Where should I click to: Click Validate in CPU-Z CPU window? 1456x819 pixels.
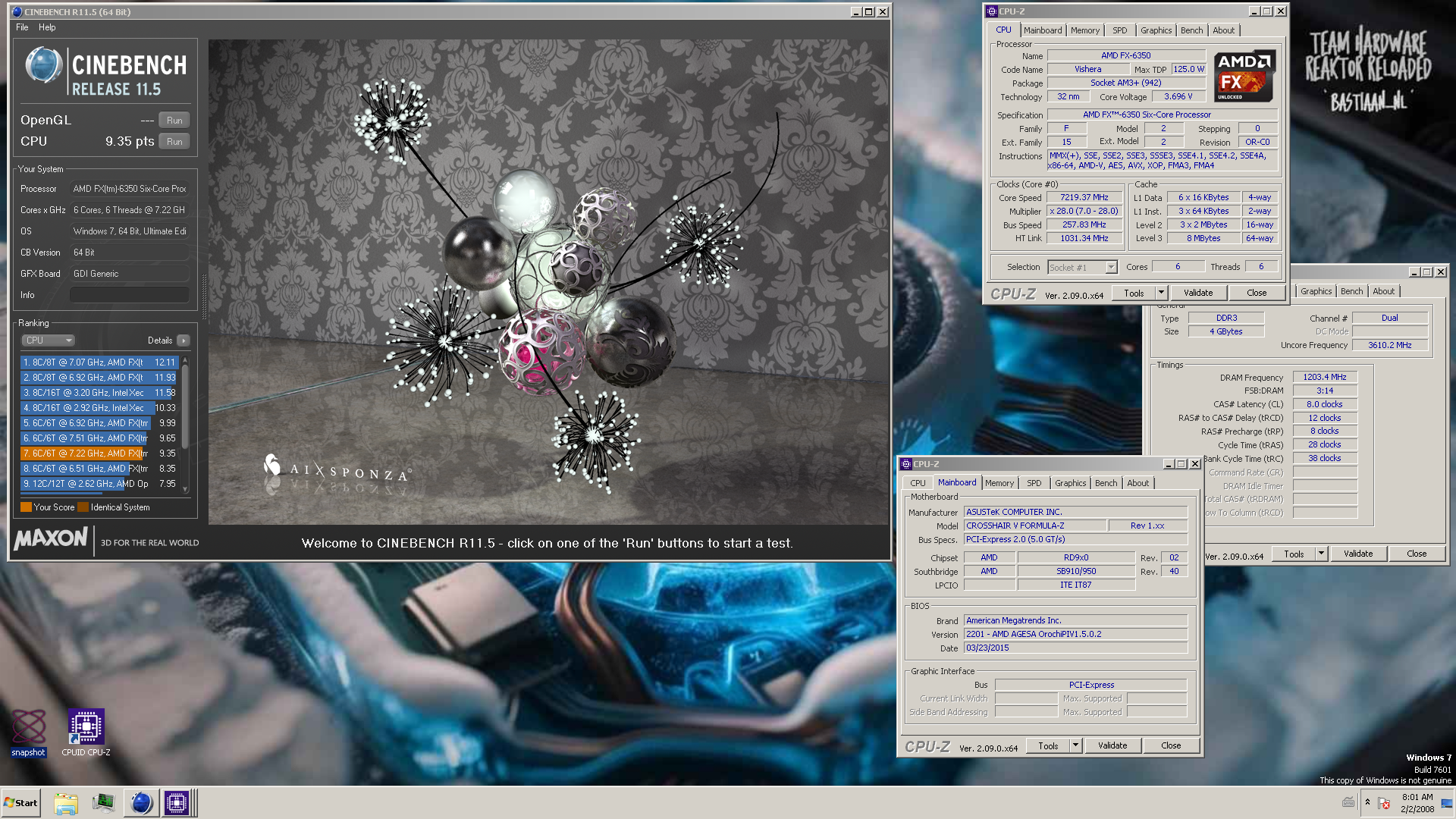click(x=1198, y=293)
